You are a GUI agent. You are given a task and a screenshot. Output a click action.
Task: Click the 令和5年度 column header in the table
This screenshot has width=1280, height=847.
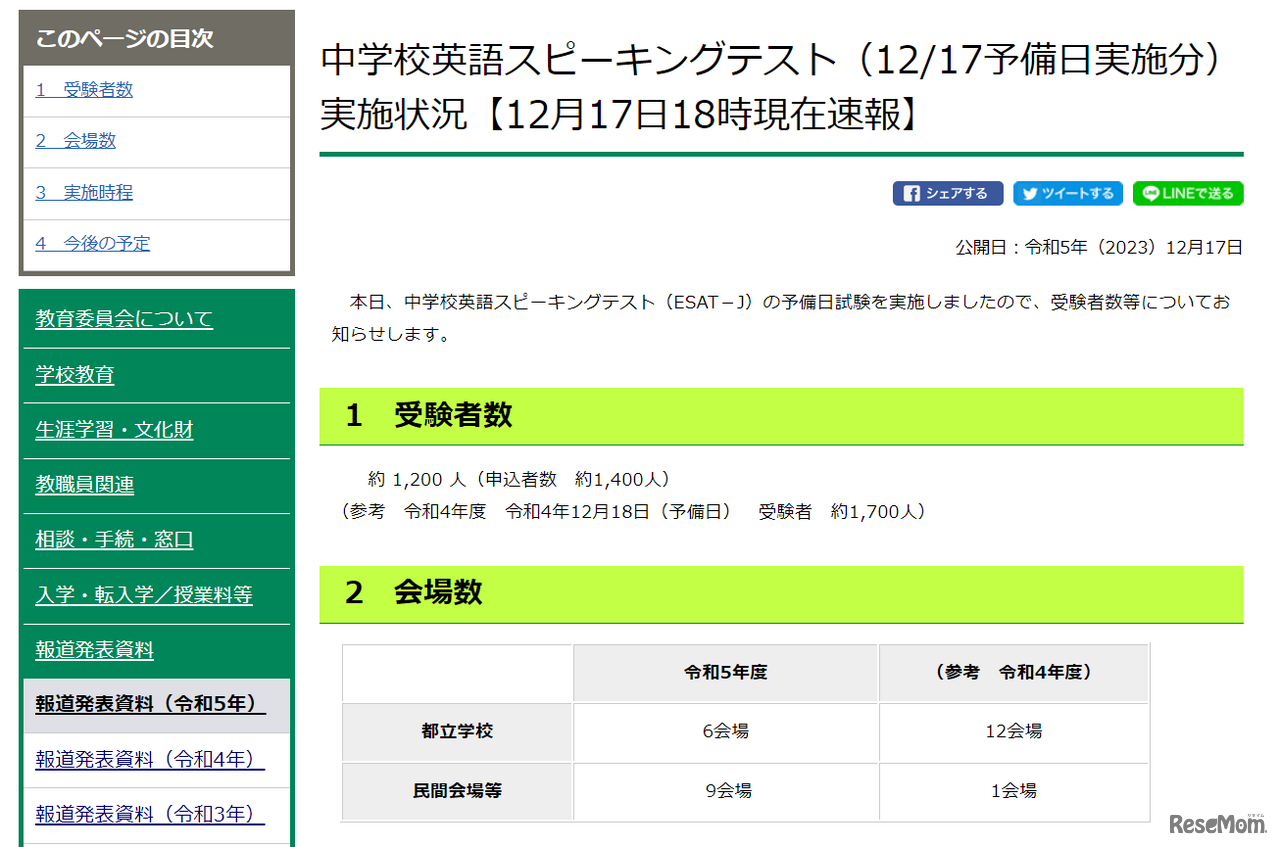click(723, 673)
